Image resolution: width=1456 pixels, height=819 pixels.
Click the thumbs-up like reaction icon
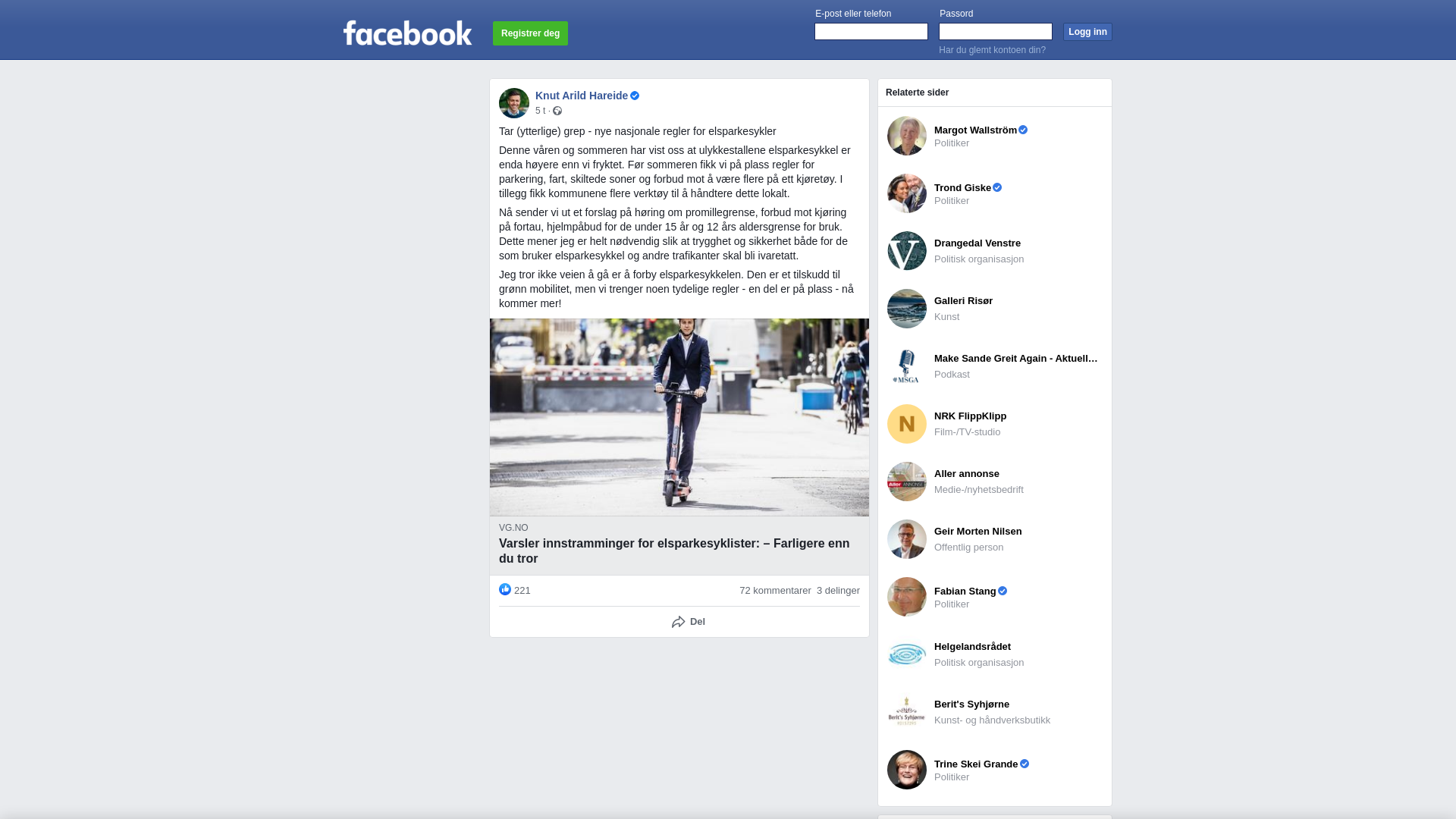(505, 589)
